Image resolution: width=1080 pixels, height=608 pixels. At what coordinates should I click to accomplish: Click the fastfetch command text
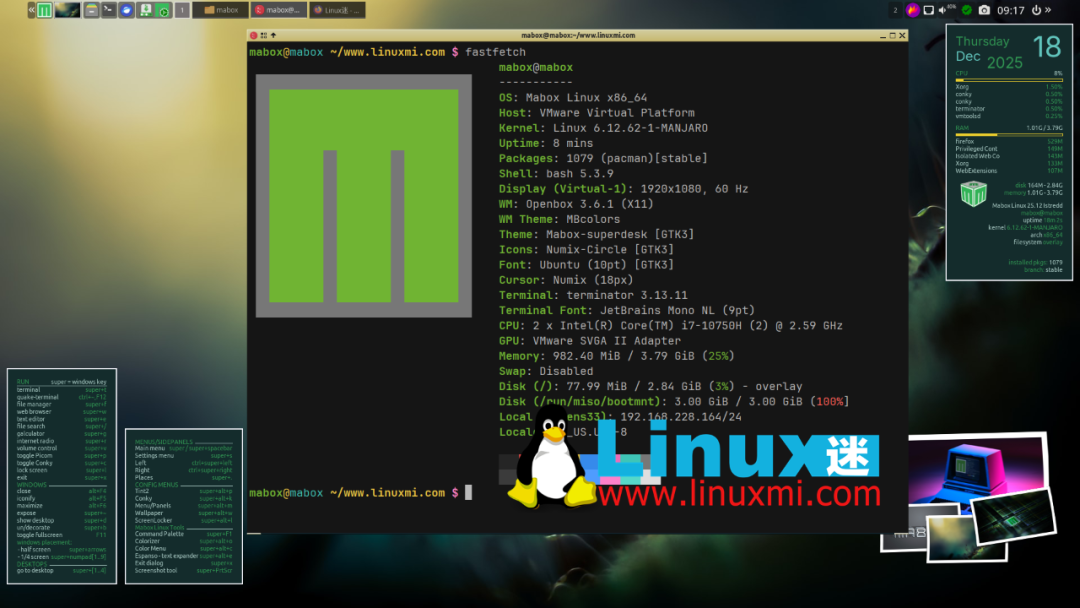(495, 52)
